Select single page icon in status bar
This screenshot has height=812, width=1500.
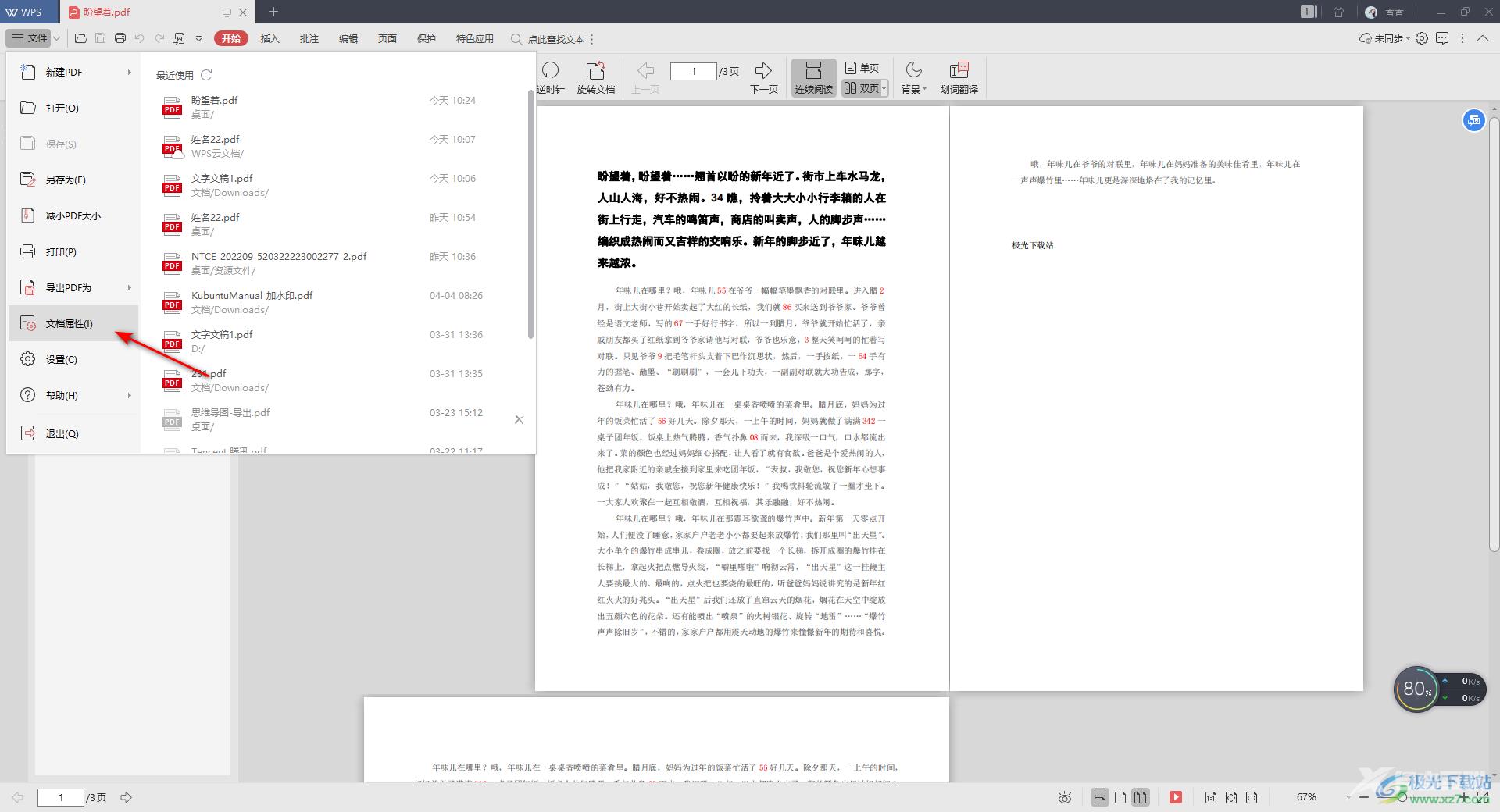pos(1120,797)
